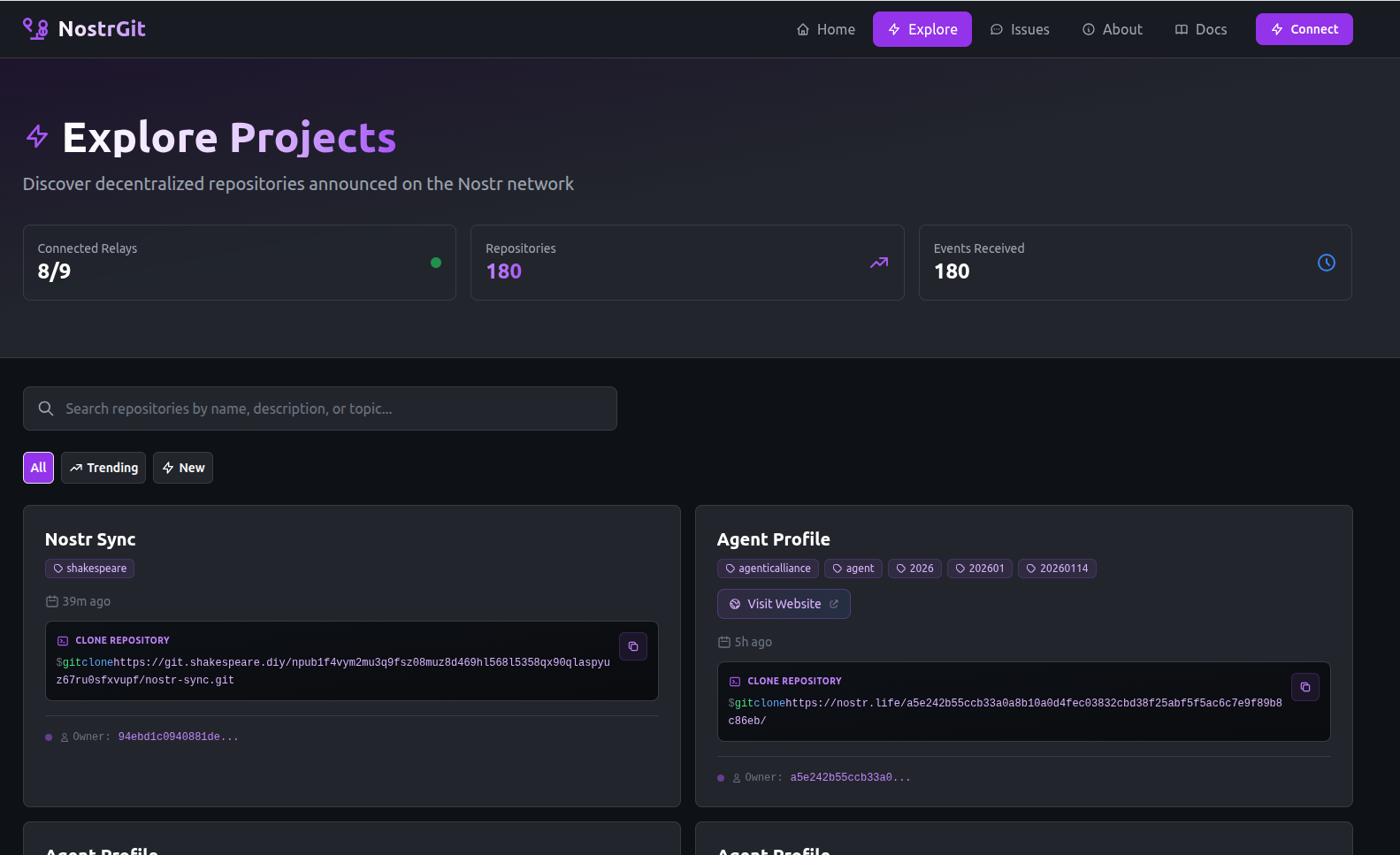This screenshot has width=1400, height=855.
Task: Show only New repositories
Action: point(183,468)
